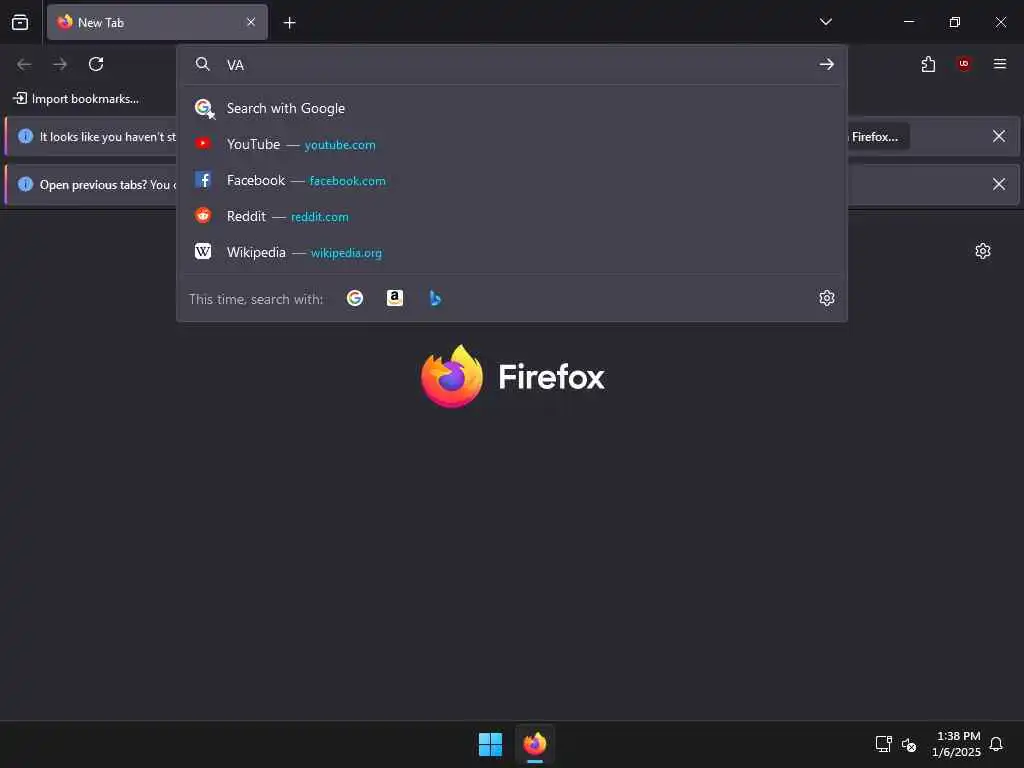Click the Firefox taskbar icon

click(x=535, y=744)
